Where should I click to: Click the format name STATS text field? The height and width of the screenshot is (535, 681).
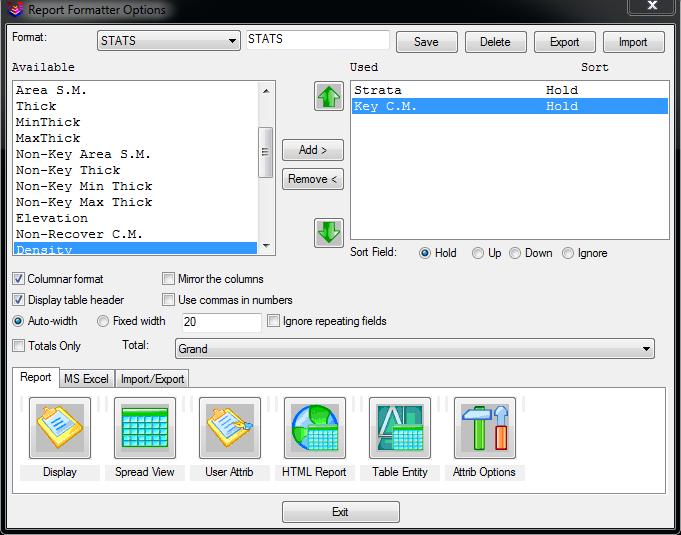click(x=318, y=40)
